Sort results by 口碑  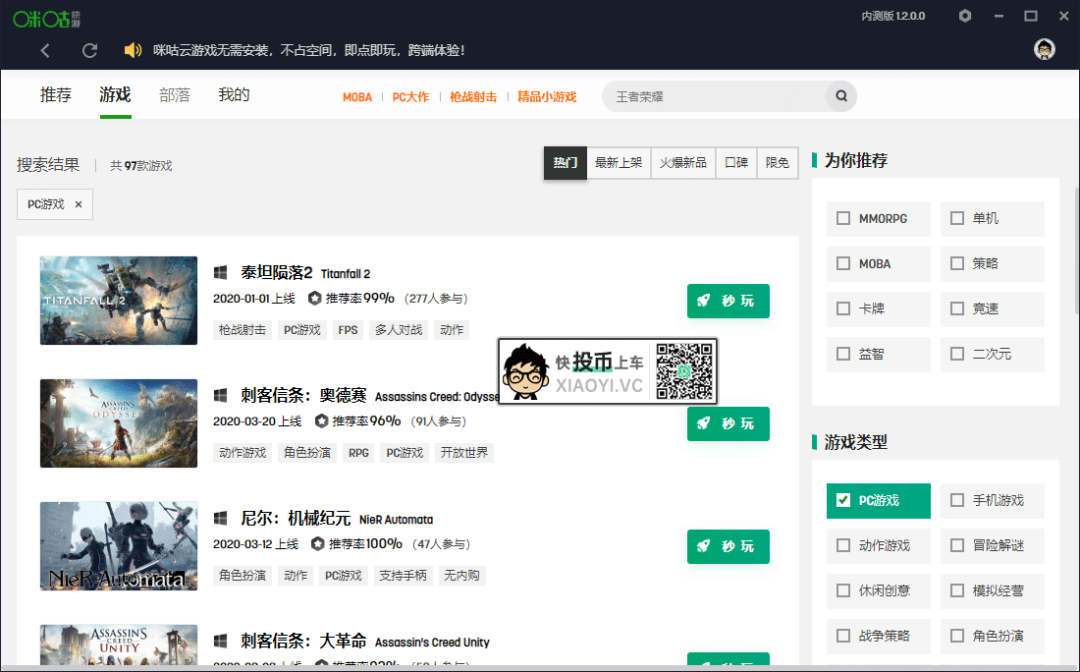tap(736, 163)
